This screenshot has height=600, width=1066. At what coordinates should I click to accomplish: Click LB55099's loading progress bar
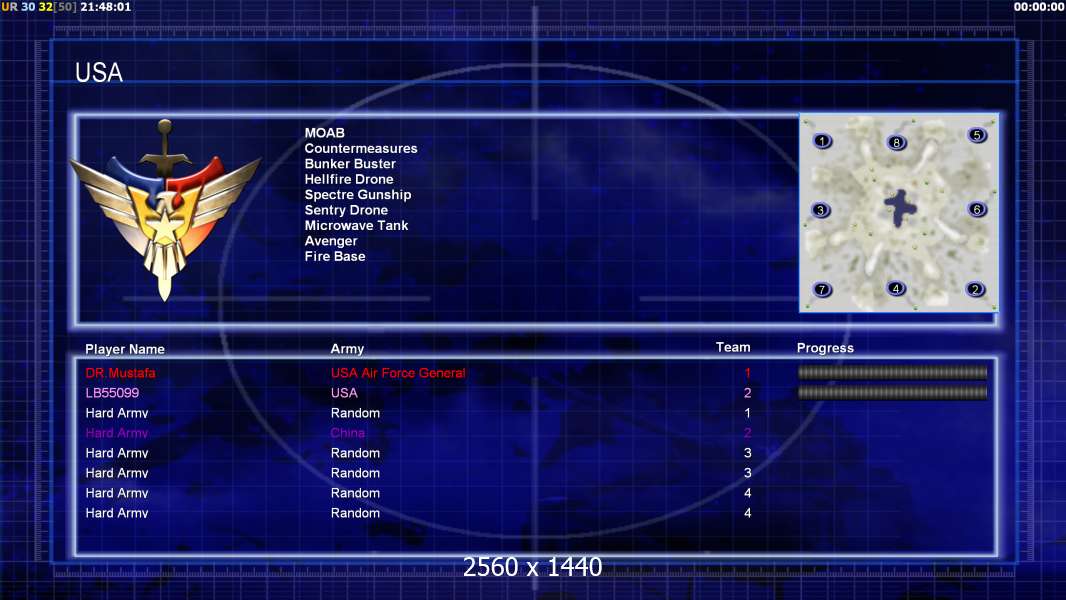point(892,393)
